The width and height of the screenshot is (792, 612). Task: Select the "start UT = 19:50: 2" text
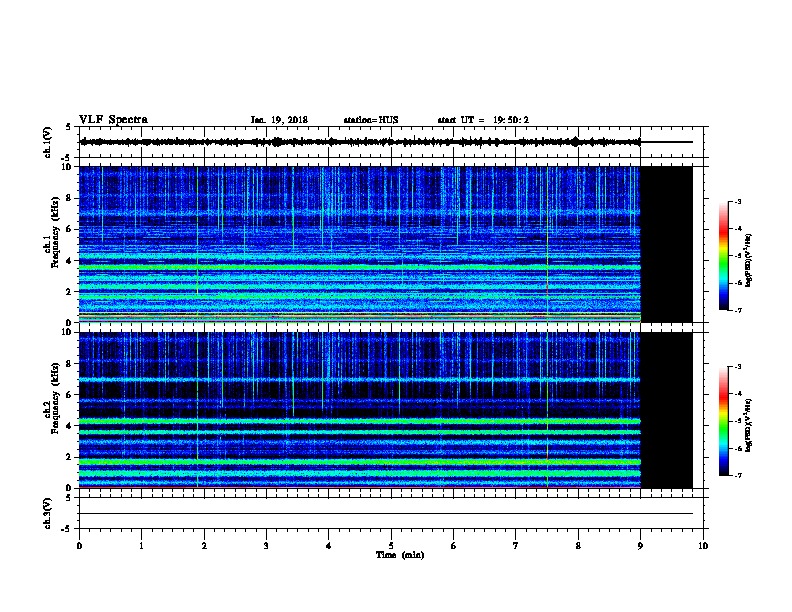click(483, 120)
